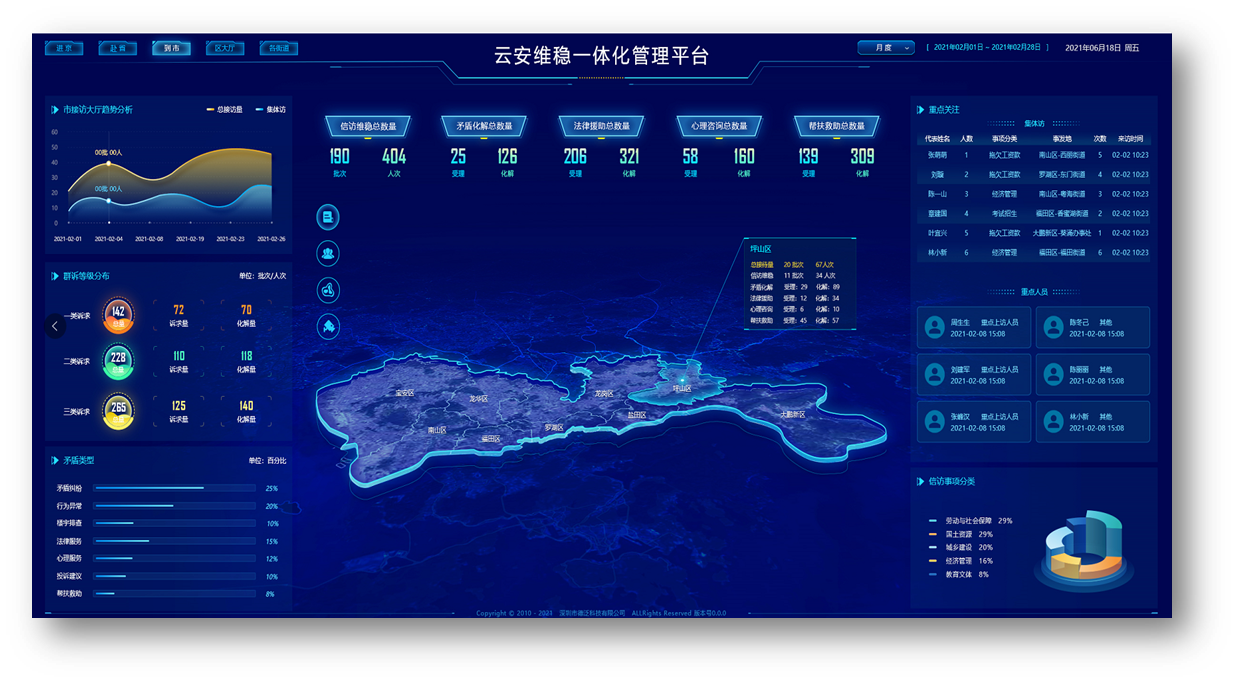Click the 矛盾纠纷 progress bar
Screen dimensions: 1237x683
tap(175, 489)
